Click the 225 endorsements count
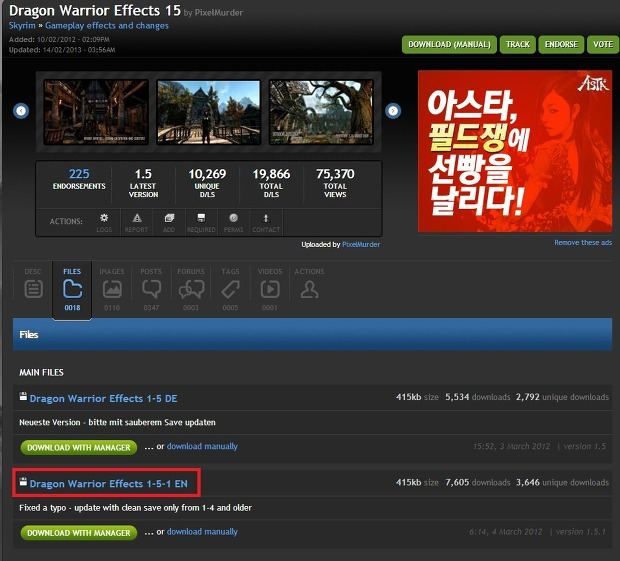Image resolution: width=620 pixels, height=561 pixels. 79,174
